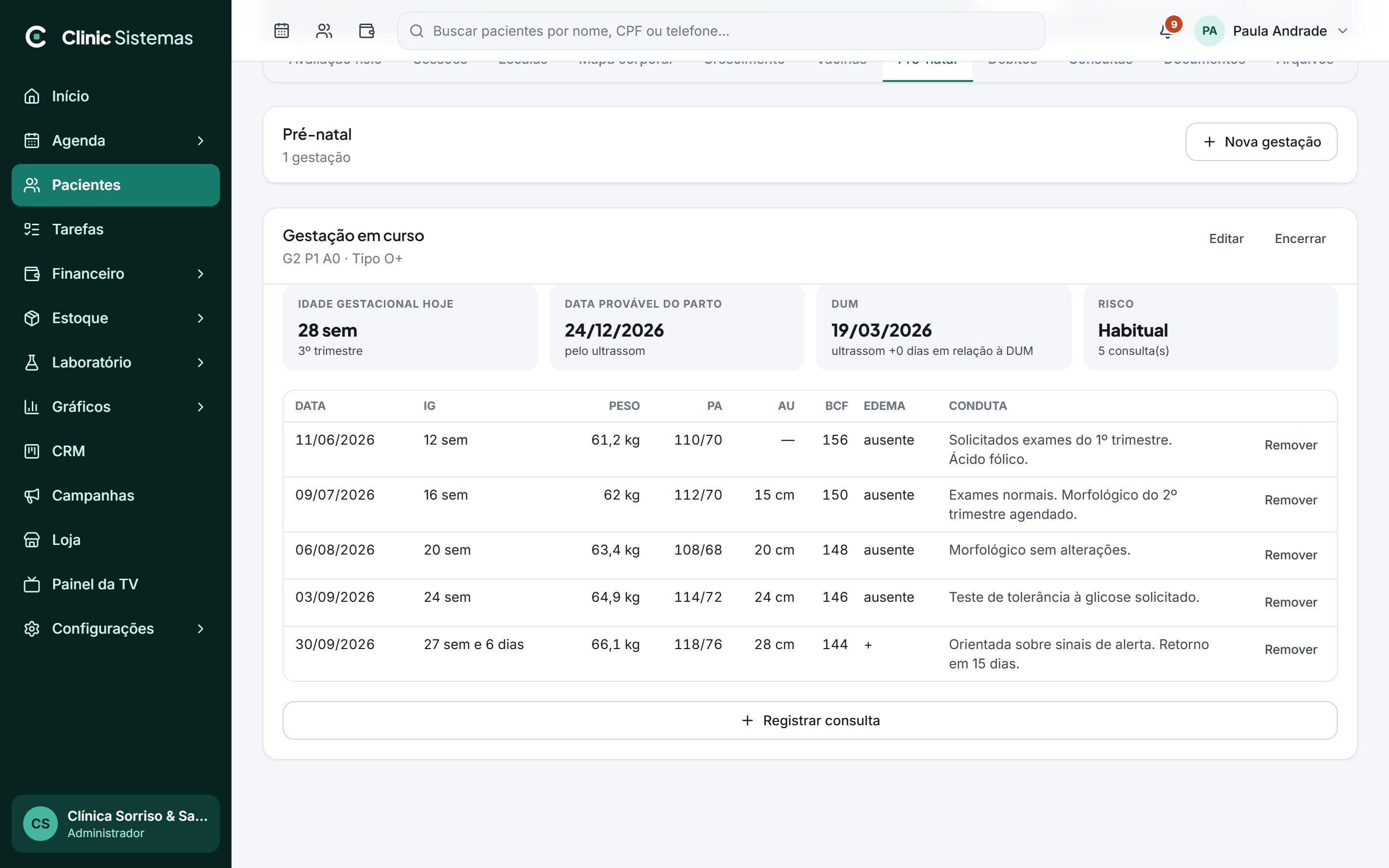Go to Início in the sidebar
The width and height of the screenshot is (1389, 868).
(x=115, y=96)
